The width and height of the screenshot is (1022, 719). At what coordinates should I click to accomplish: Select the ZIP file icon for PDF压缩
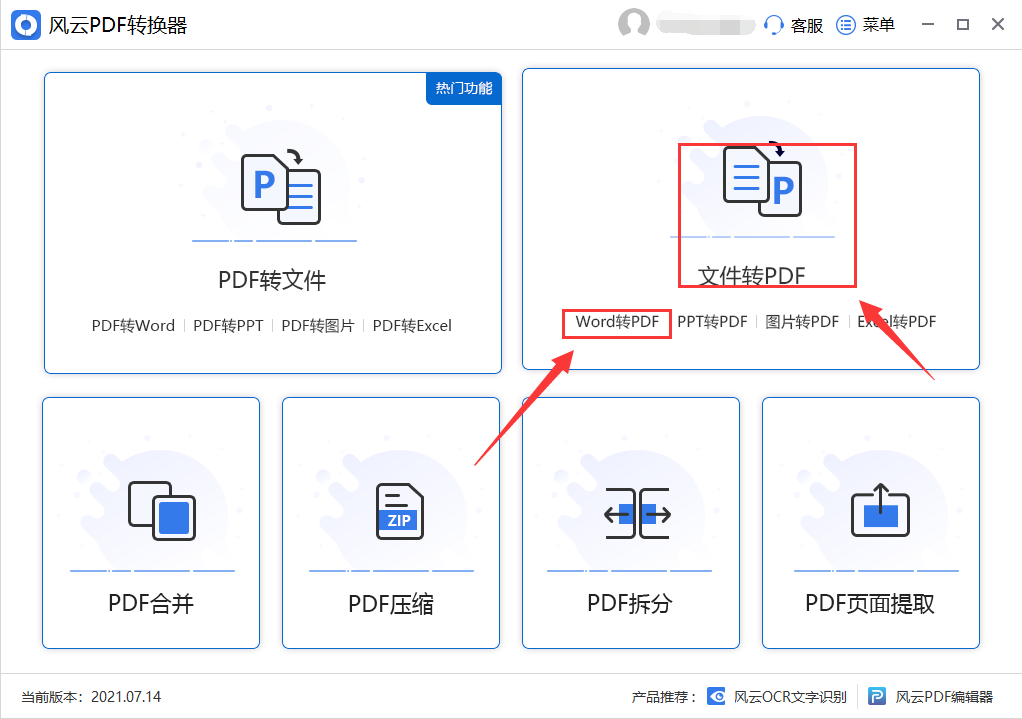pos(400,511)
